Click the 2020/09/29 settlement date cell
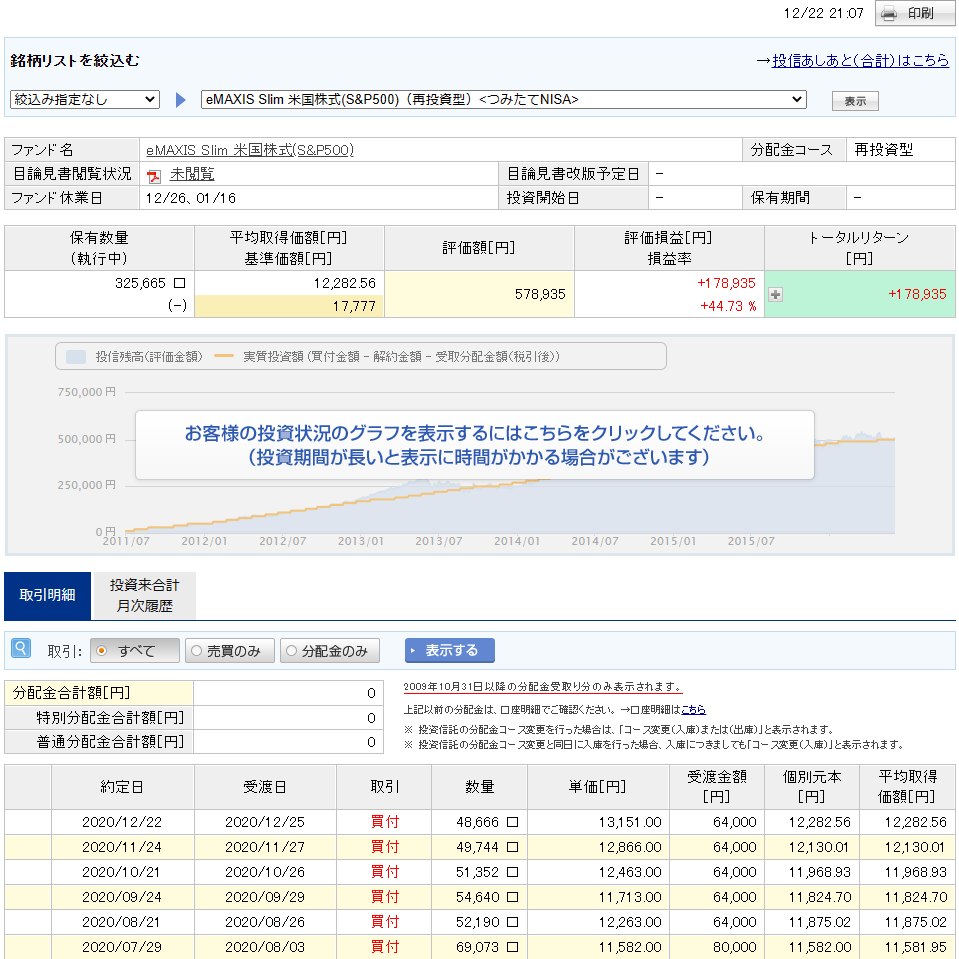 tap(265, 897)
